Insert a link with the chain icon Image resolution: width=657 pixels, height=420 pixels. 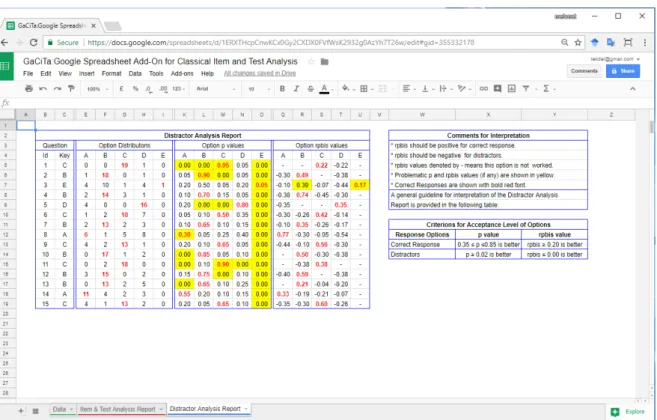click(484, 88)
